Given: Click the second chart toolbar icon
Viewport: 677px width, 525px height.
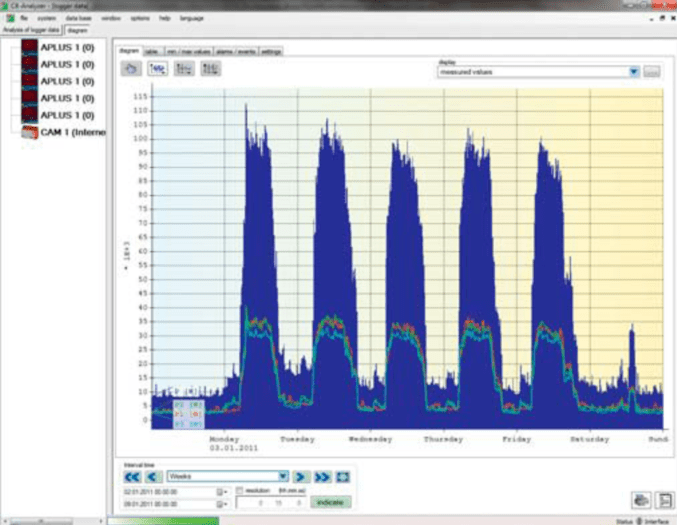Looking at the screenshot, I should click(x=157, y=69).
